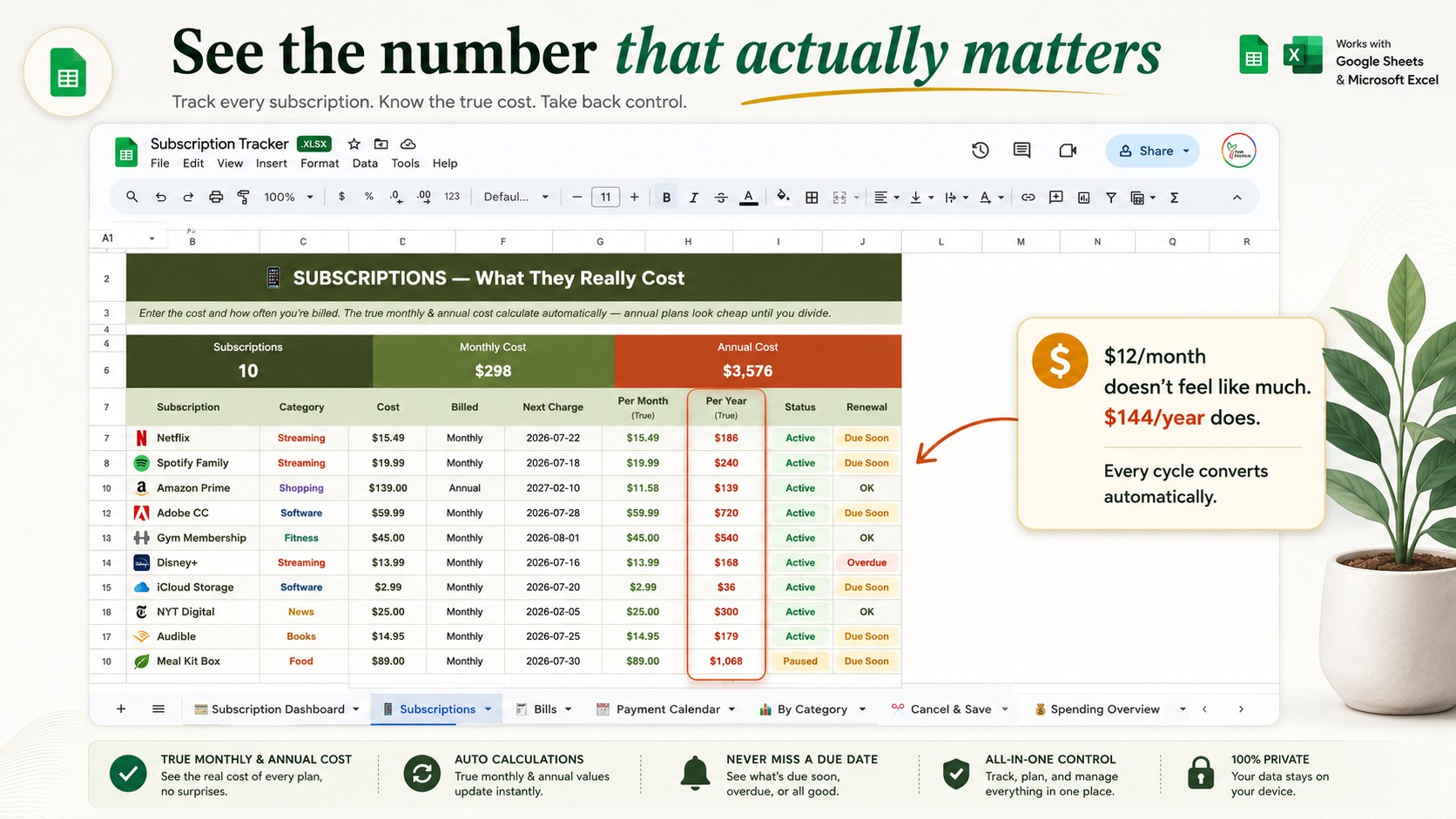Open the account profile avatar

click(x=1238, y=151)
